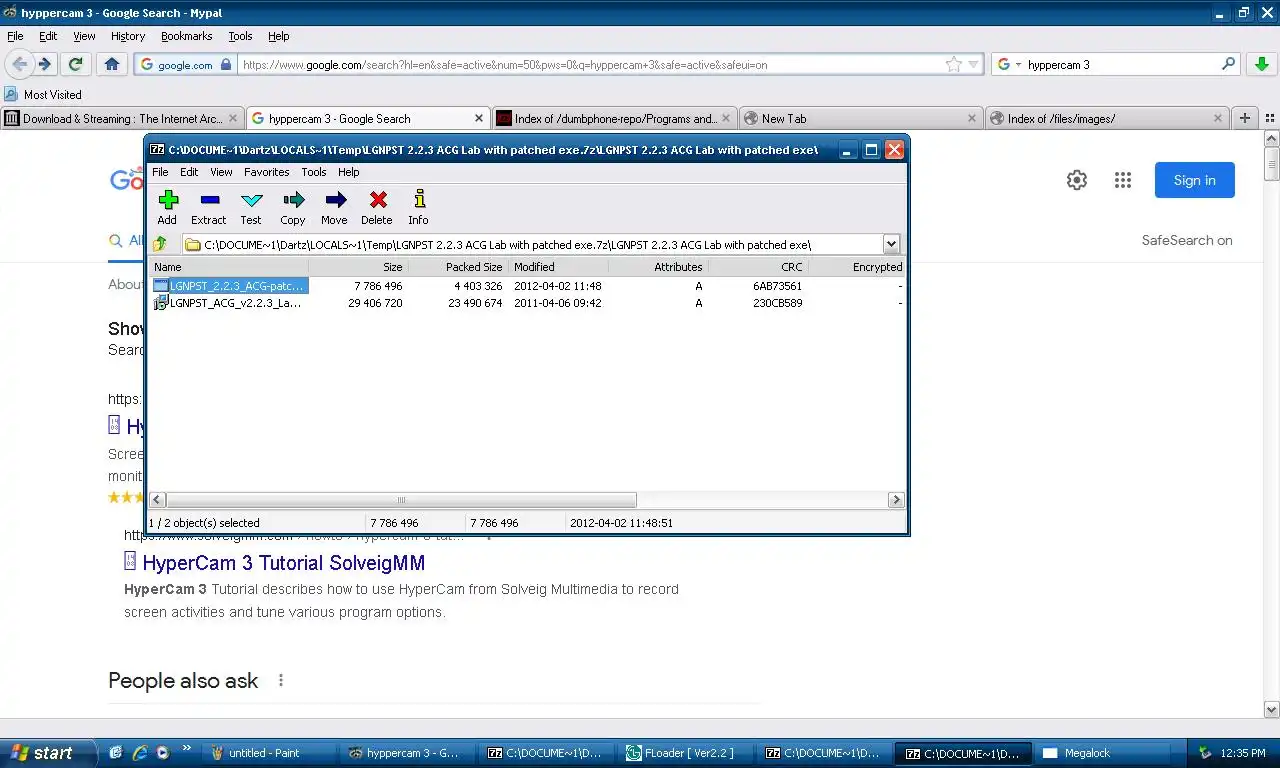
Task: Click SafeSearch on link
Action: click(1187, 240)
